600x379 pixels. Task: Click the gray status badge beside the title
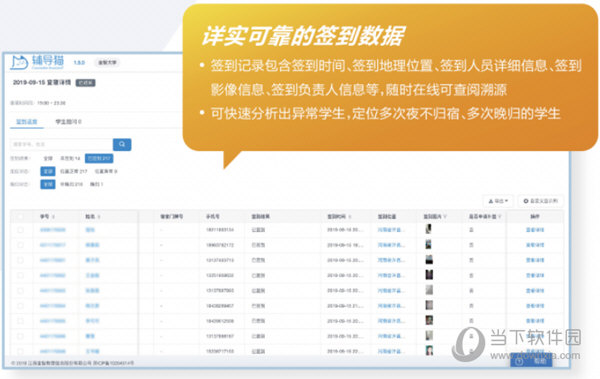tap(85, 83)
